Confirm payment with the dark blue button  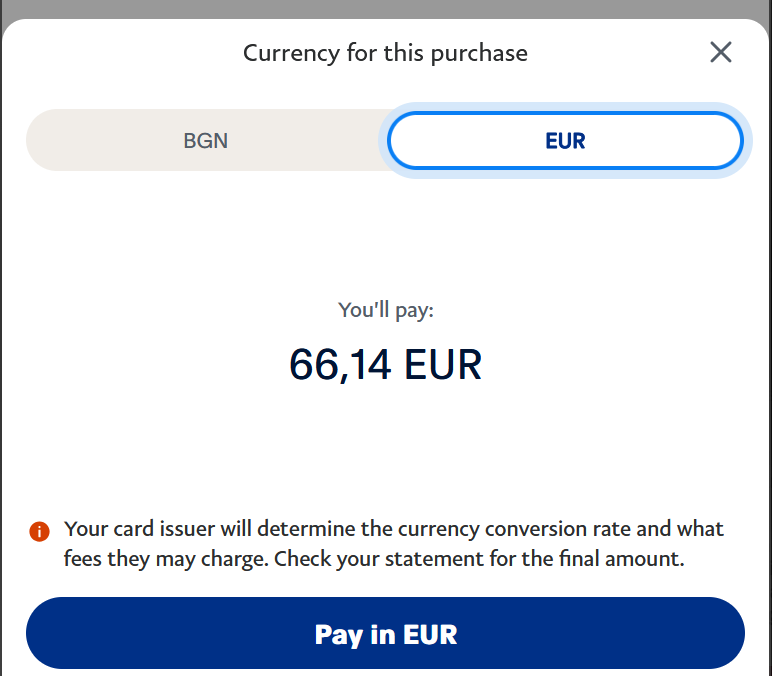(x=386, y=634)
